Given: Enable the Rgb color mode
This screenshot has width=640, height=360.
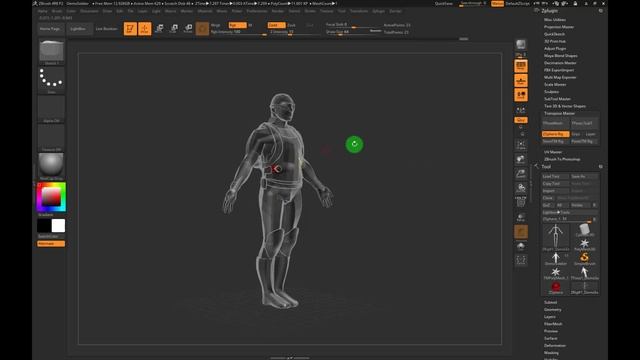Looking at the screenshot, I should 237,25.
